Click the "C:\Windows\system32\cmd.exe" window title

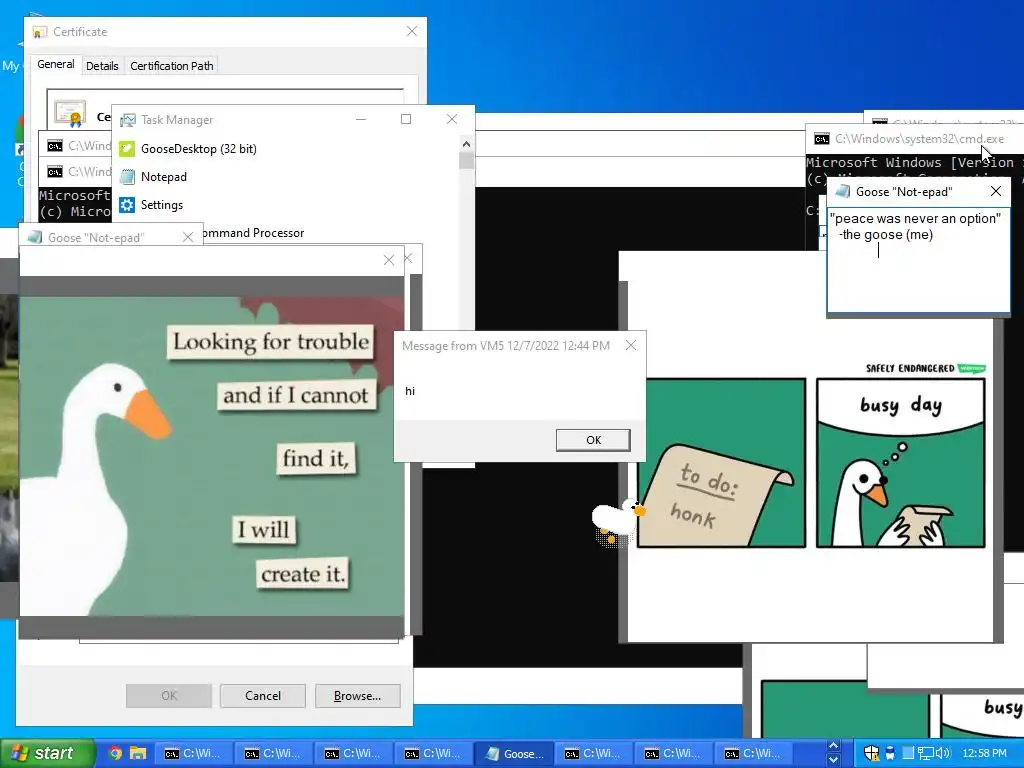coord(920,139)
